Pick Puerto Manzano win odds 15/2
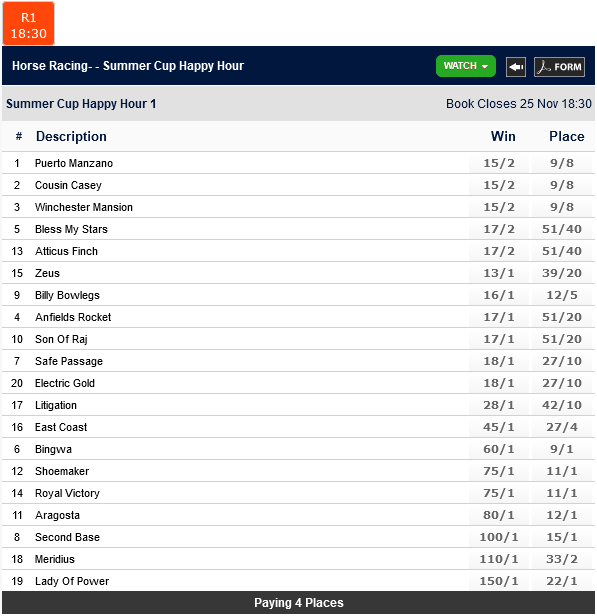Viewport: 597px width, 616px height. 499,163
